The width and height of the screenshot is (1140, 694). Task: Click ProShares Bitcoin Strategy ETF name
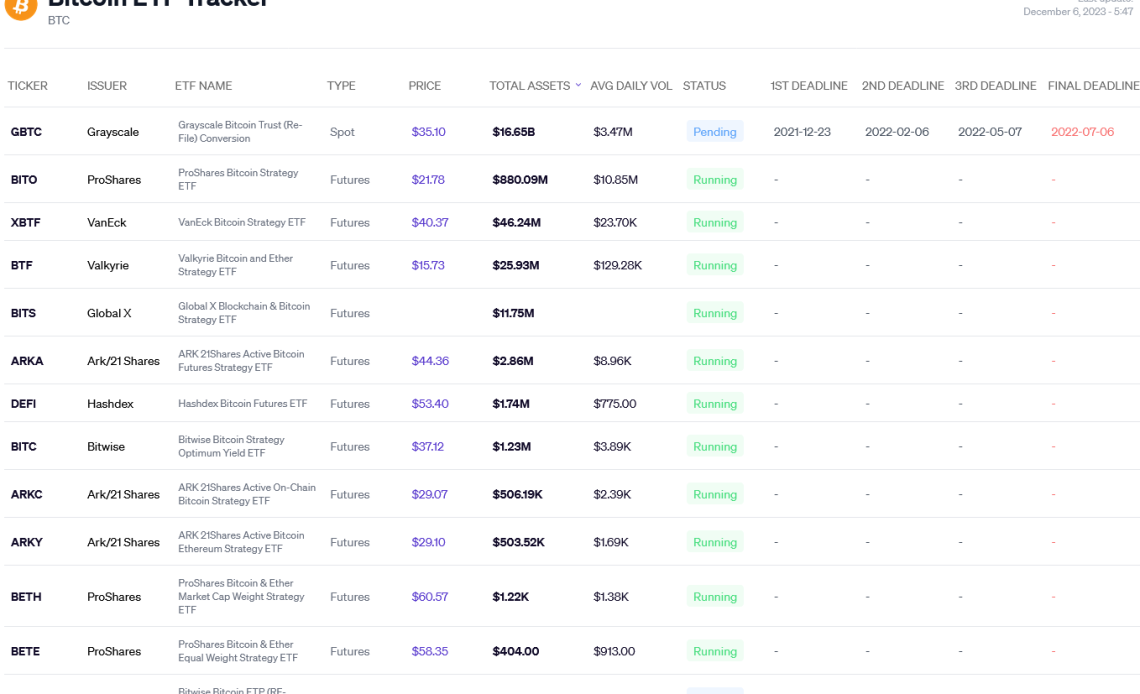[238, 179]
